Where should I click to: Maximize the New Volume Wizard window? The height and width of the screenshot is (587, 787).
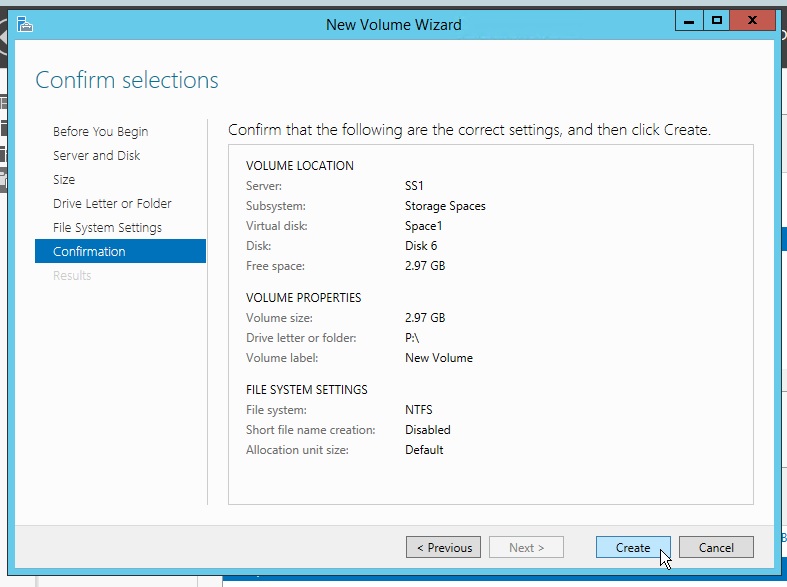717,21
